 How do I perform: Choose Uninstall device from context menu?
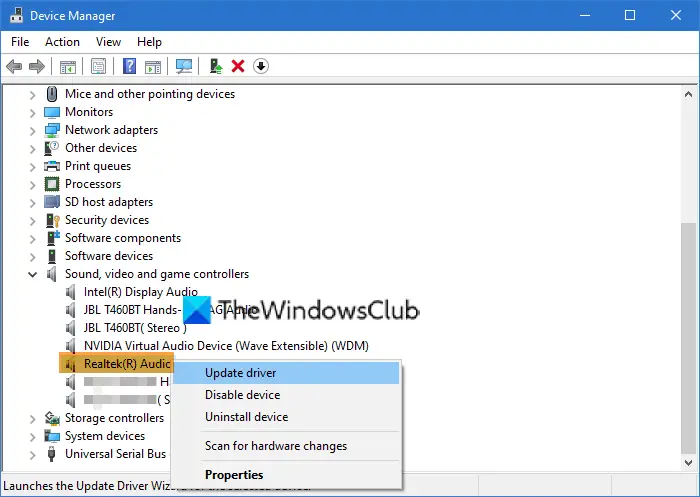click(286, 417)
